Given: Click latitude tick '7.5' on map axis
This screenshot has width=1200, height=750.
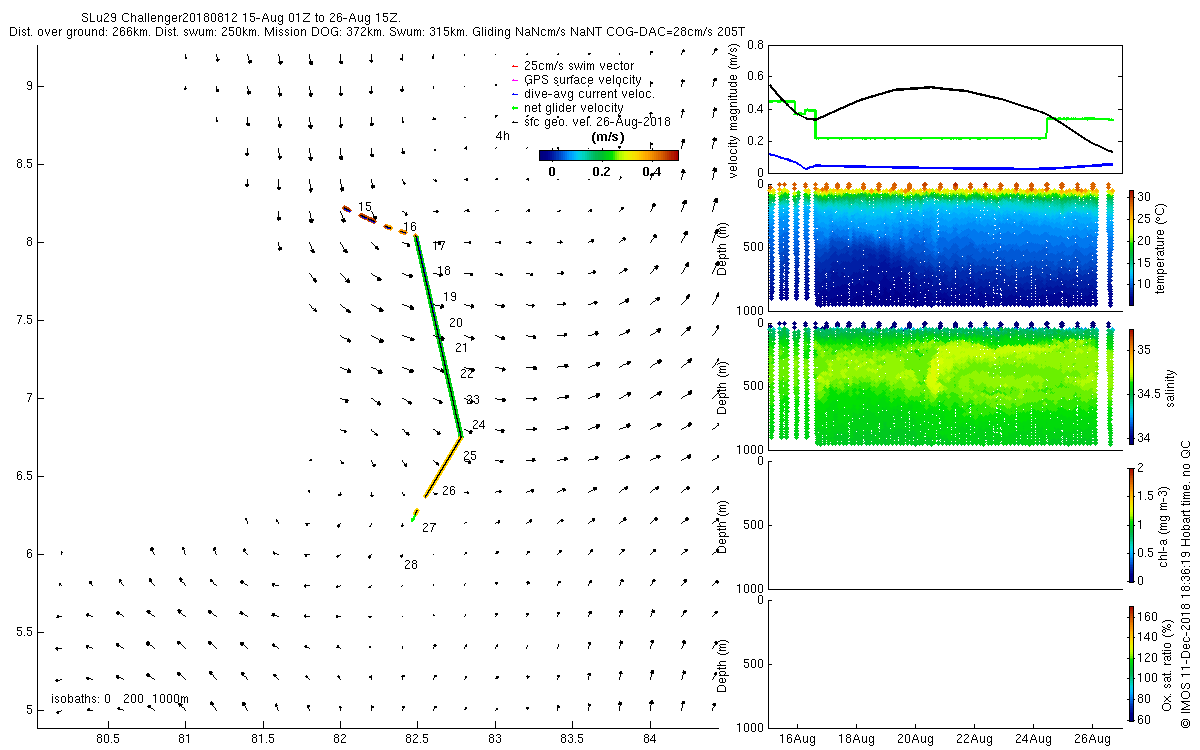Looking at the screenshot, I should [x=24, y=320].
